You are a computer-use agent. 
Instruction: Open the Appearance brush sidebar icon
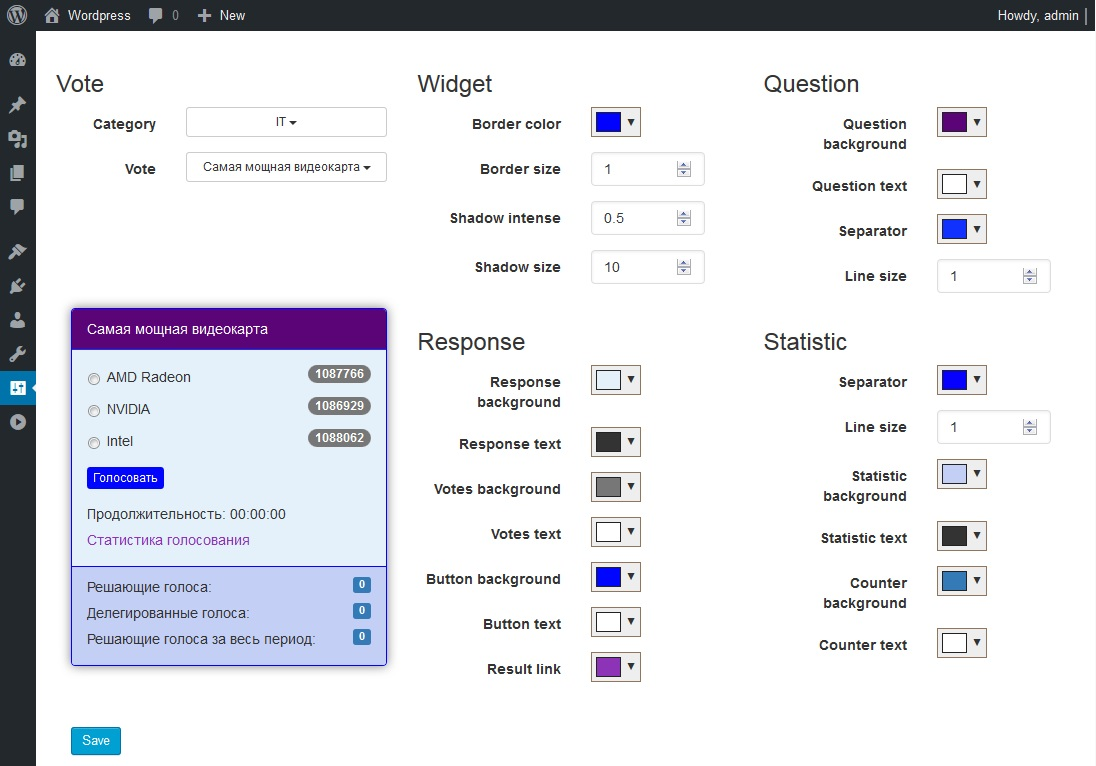tap(17, 252)
